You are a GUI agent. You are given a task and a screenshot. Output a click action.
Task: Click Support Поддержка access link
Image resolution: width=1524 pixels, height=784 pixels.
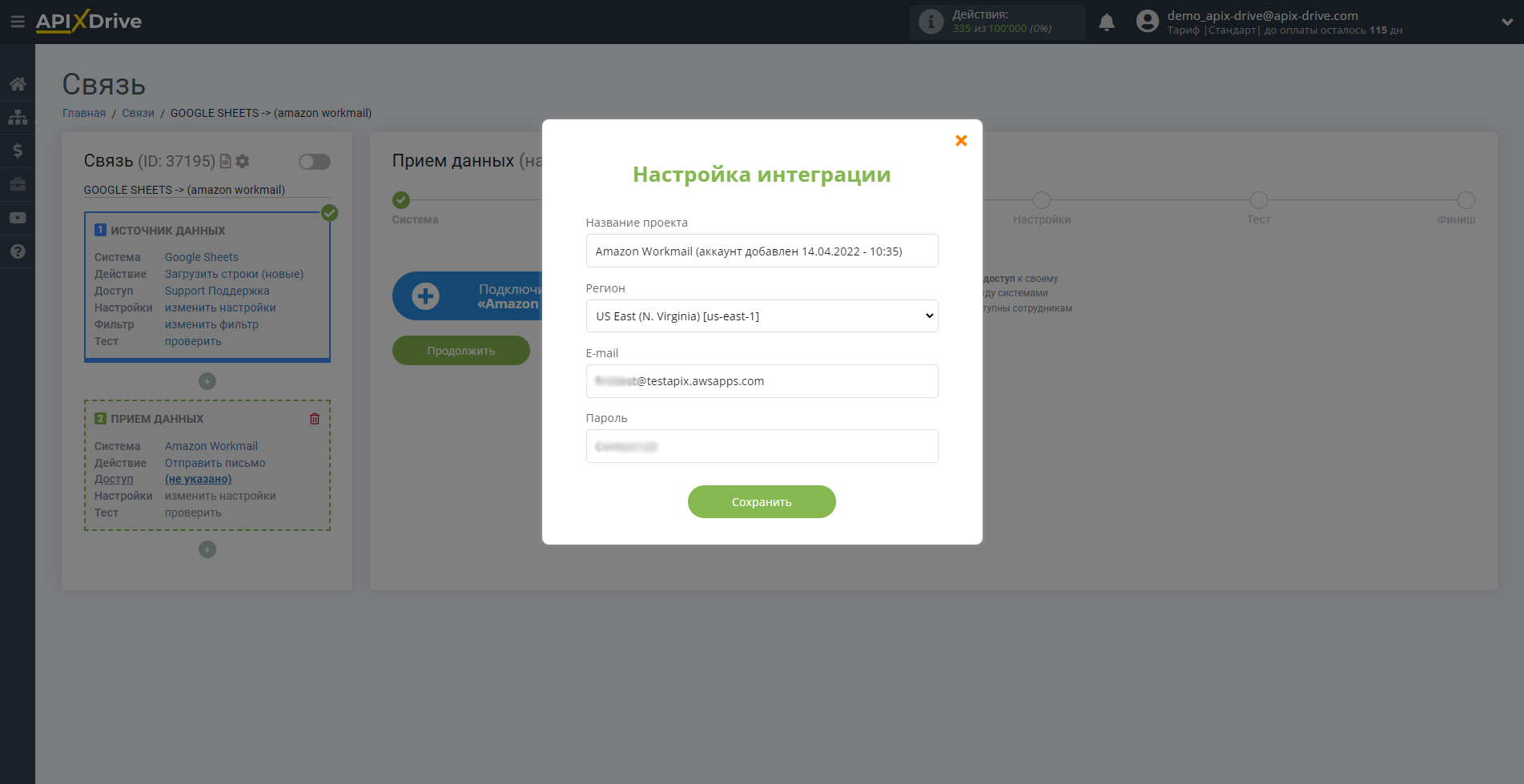[x=217, y=291]
